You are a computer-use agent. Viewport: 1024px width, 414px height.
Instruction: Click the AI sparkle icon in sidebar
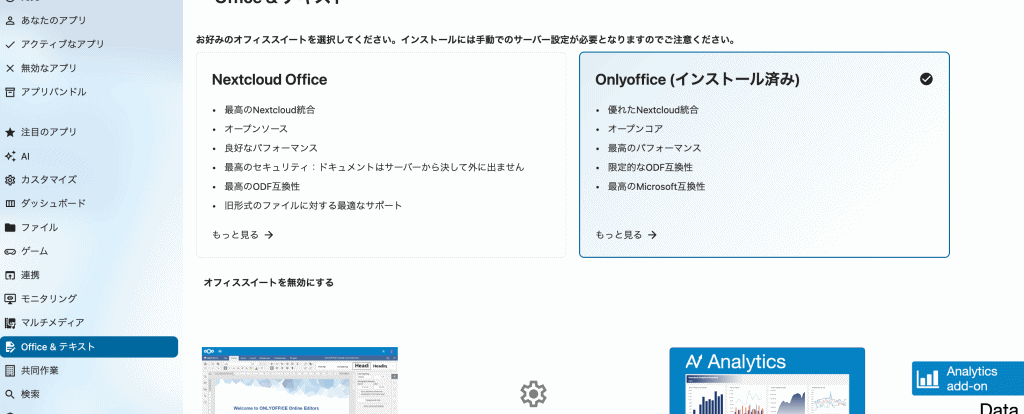click(10, 156)
